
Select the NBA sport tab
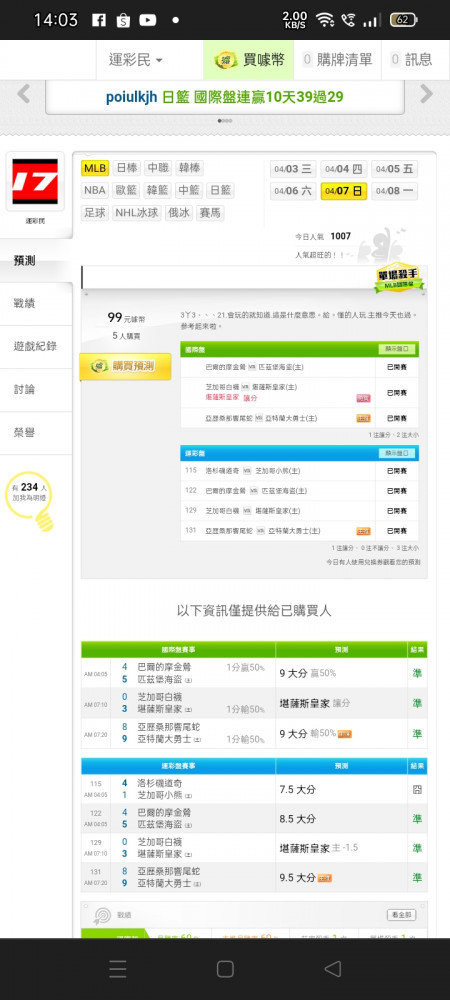pyautogui.click(x=95, y=191)
